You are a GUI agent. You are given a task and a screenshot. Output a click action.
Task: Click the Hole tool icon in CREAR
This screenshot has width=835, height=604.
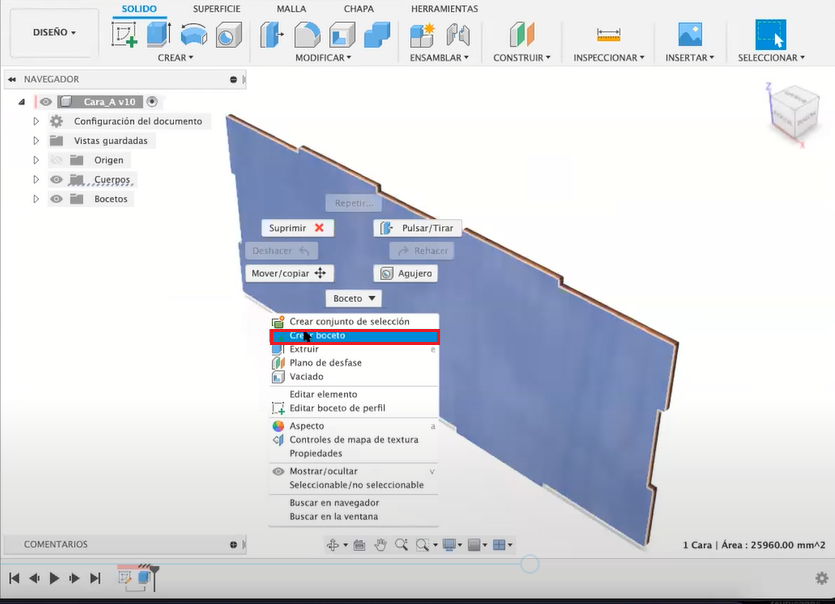pos(228,35)
